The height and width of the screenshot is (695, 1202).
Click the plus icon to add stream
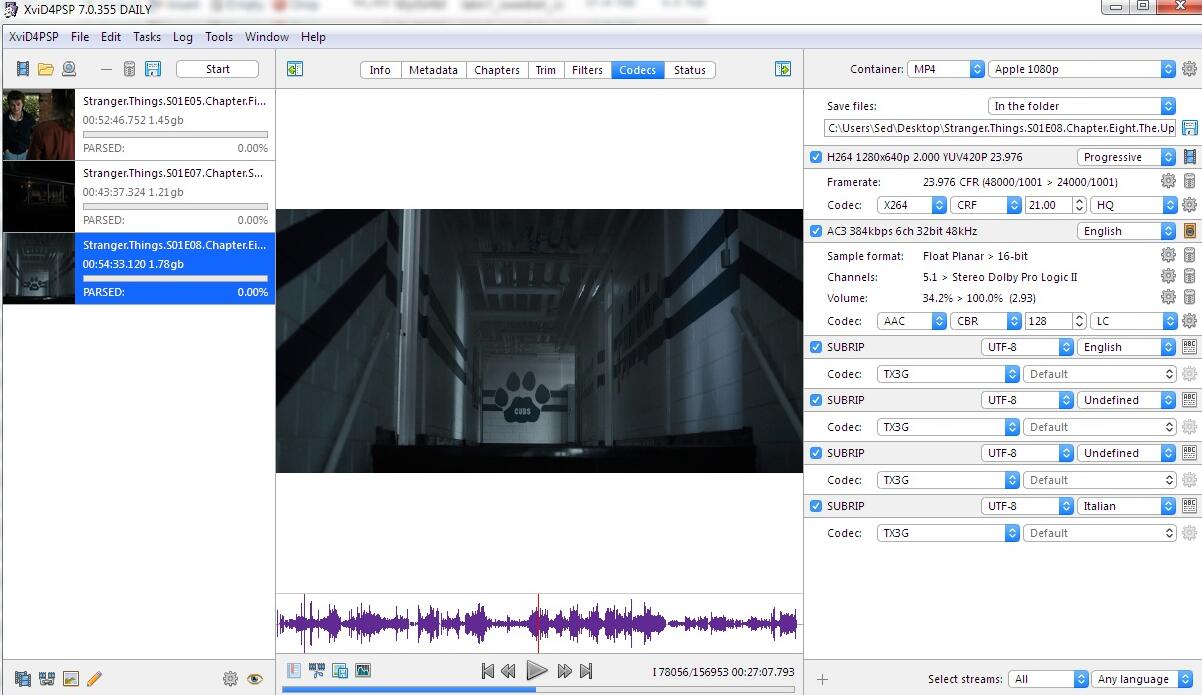(x=822, y=679)
